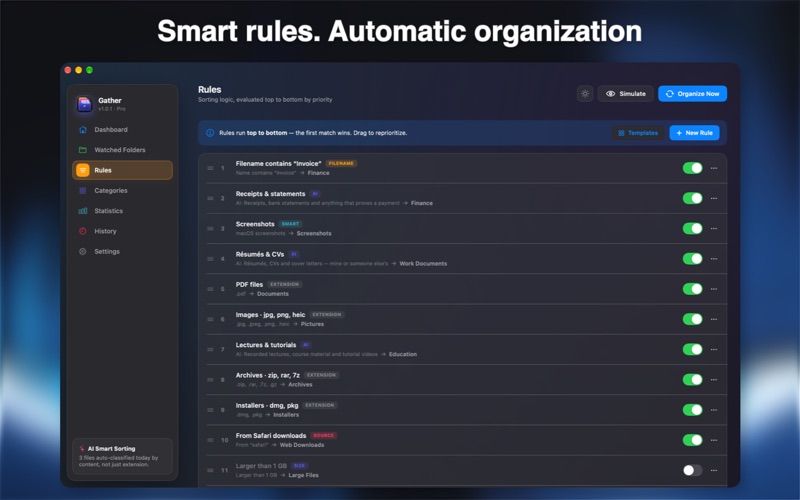Open the ellipsis menu for Archives rule
The image size is (800, 500).
click(x=714, y=380)
